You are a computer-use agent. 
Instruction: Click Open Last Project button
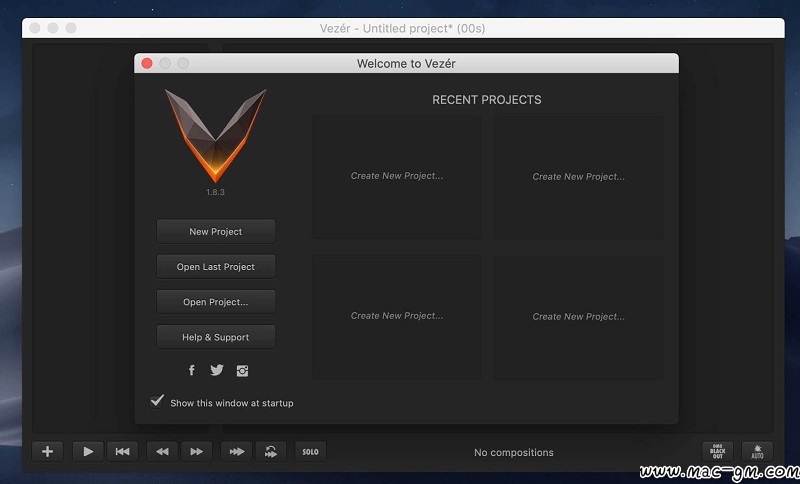coord(216,267)
